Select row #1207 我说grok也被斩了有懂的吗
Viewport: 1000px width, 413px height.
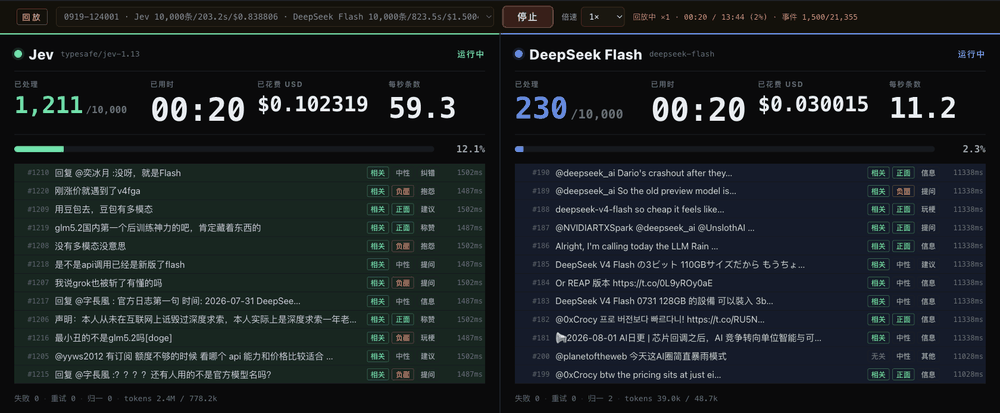tap(249, 283)
